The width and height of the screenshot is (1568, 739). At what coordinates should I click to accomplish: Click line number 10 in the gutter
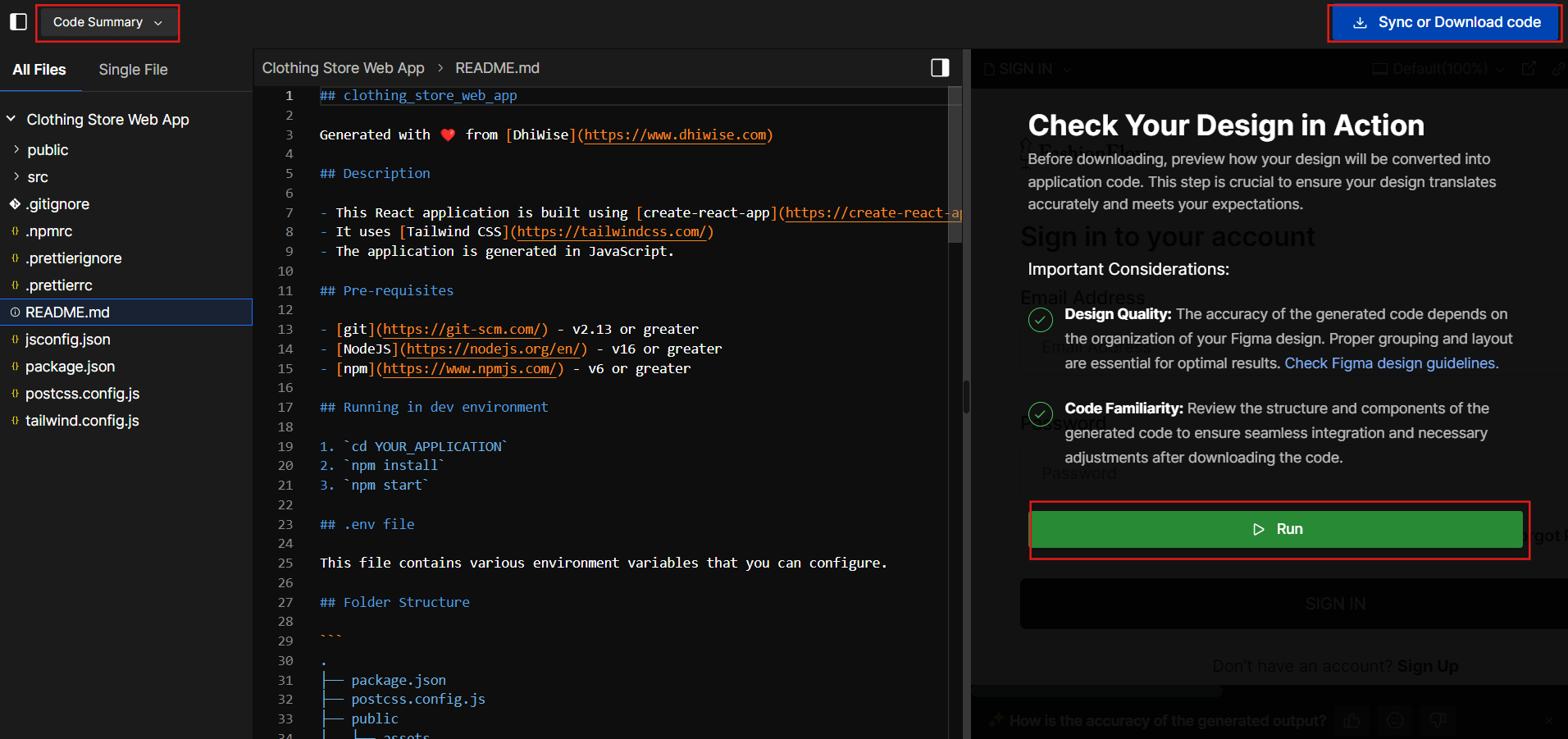[x=285, y=271]
